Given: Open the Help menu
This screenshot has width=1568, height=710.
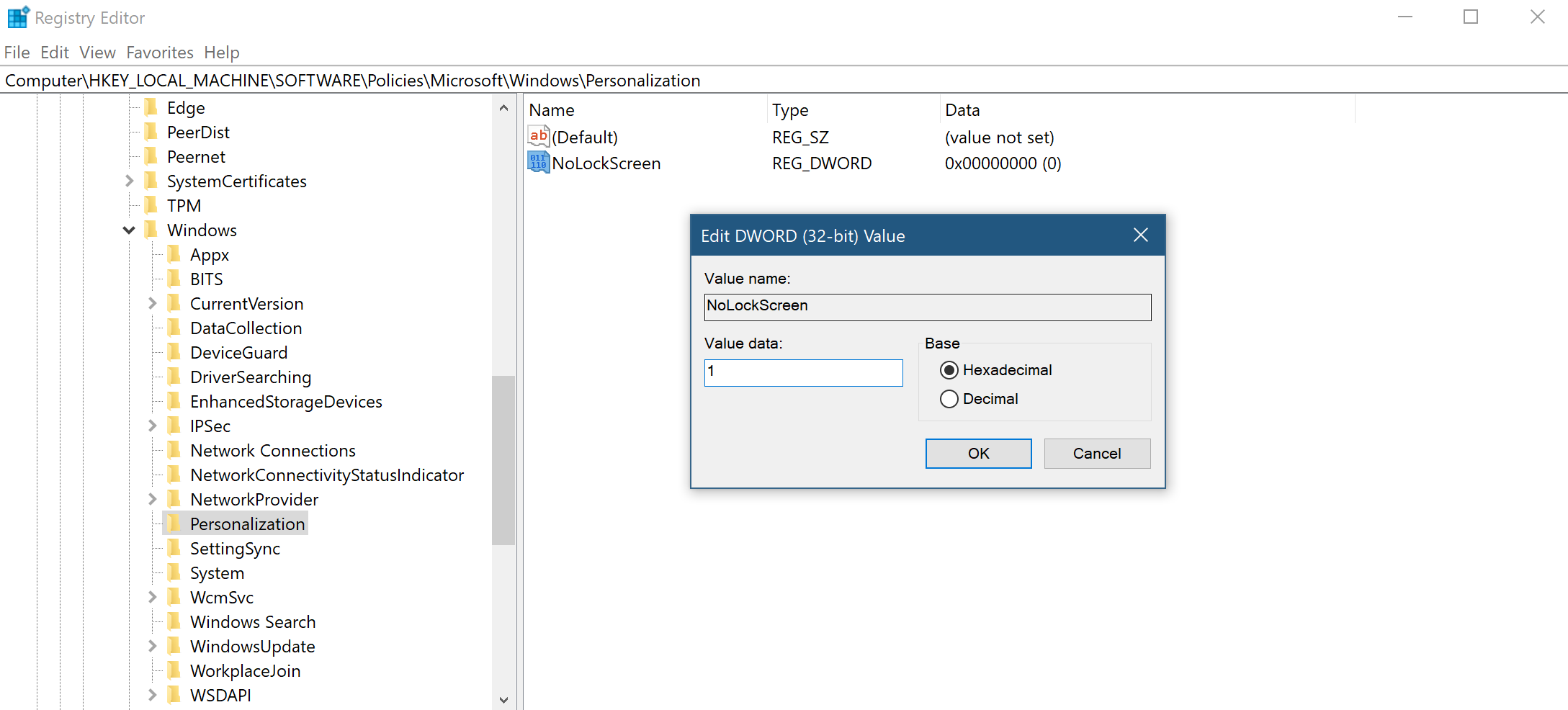Looking at the screenshot, I should click(x=222, y=53).
